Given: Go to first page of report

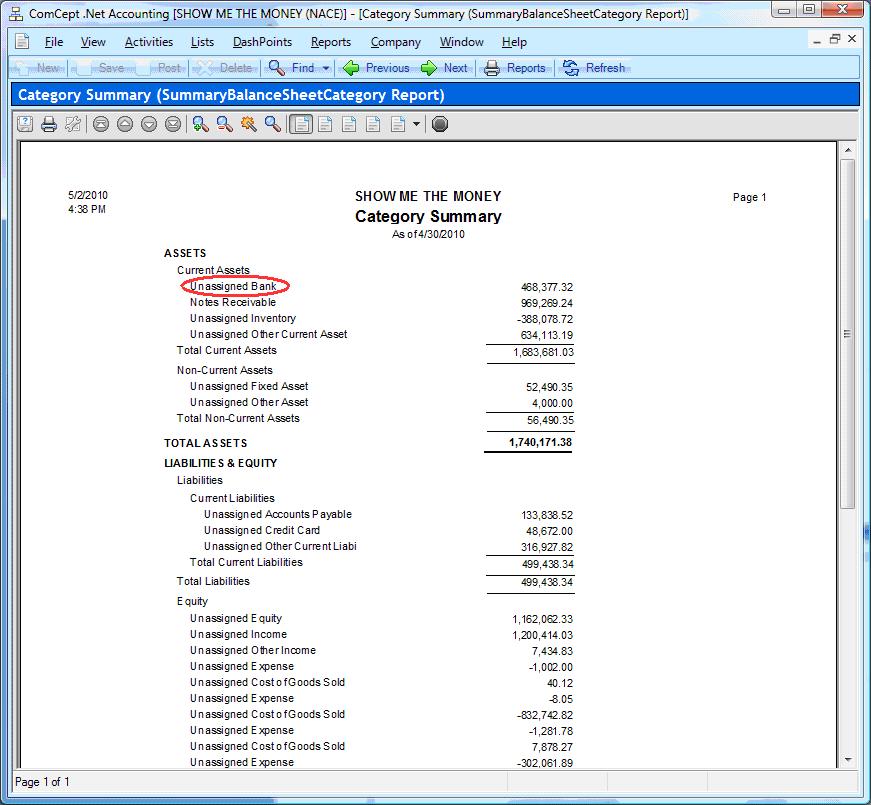Looking at the screenshot, I should coord(101,124).
